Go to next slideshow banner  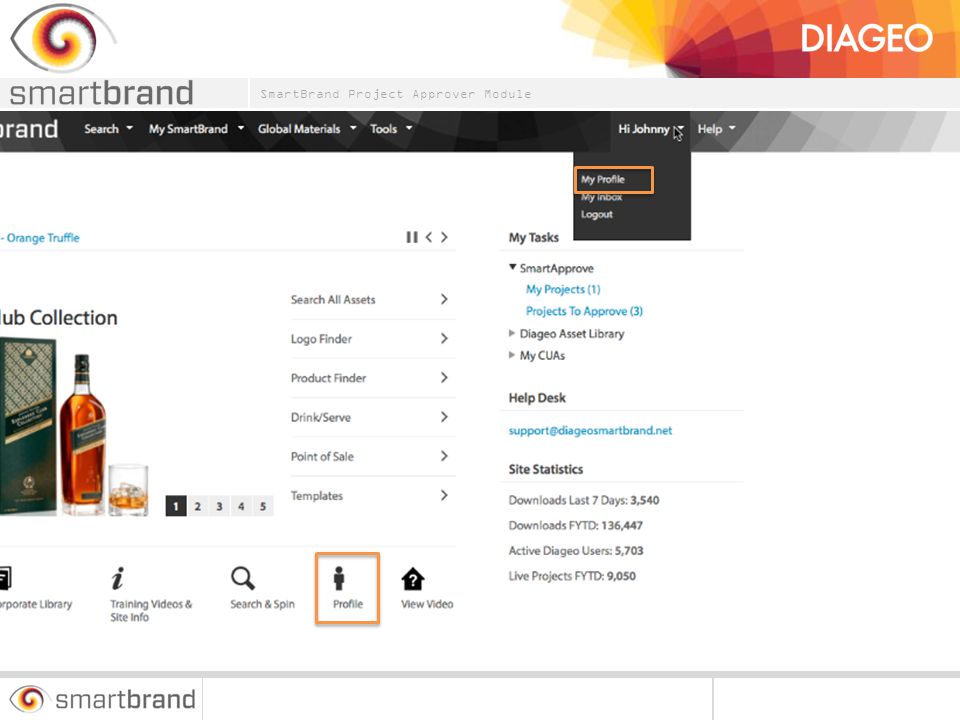(444, 237)
